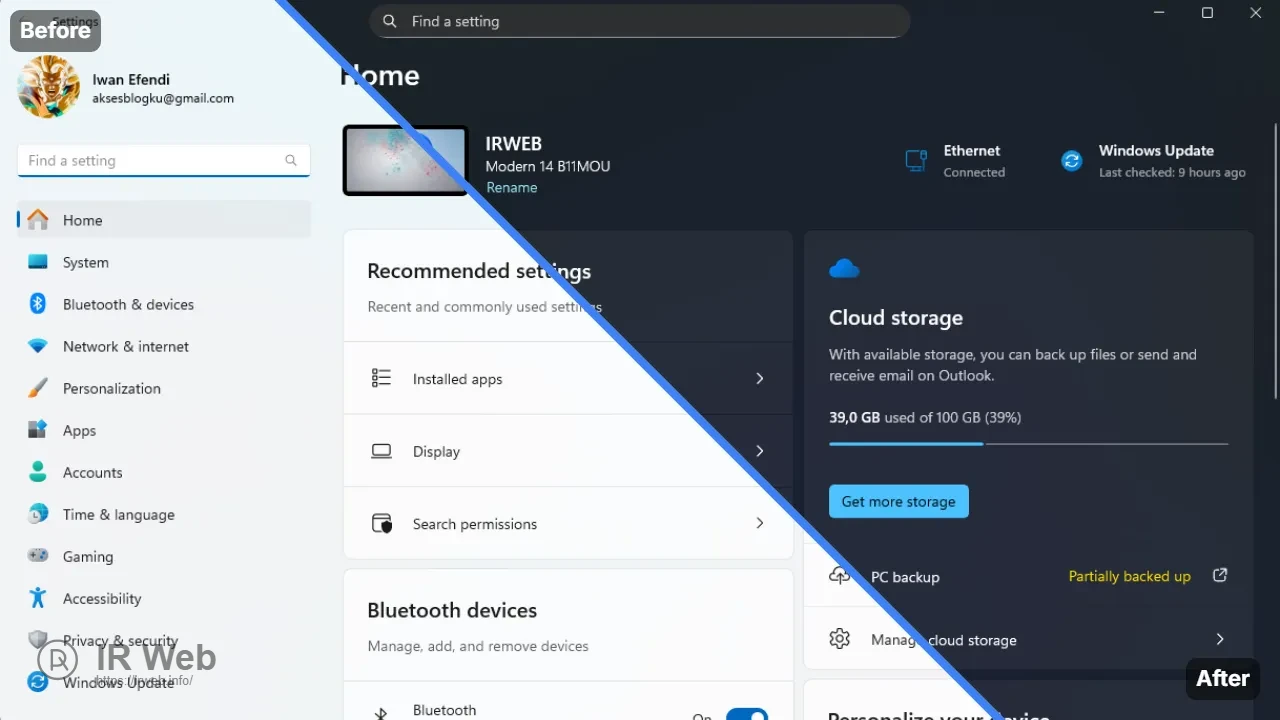Click the Home house icon
Image resolution: width=1280 pixels, height=720 pixels.
point(38,219)
